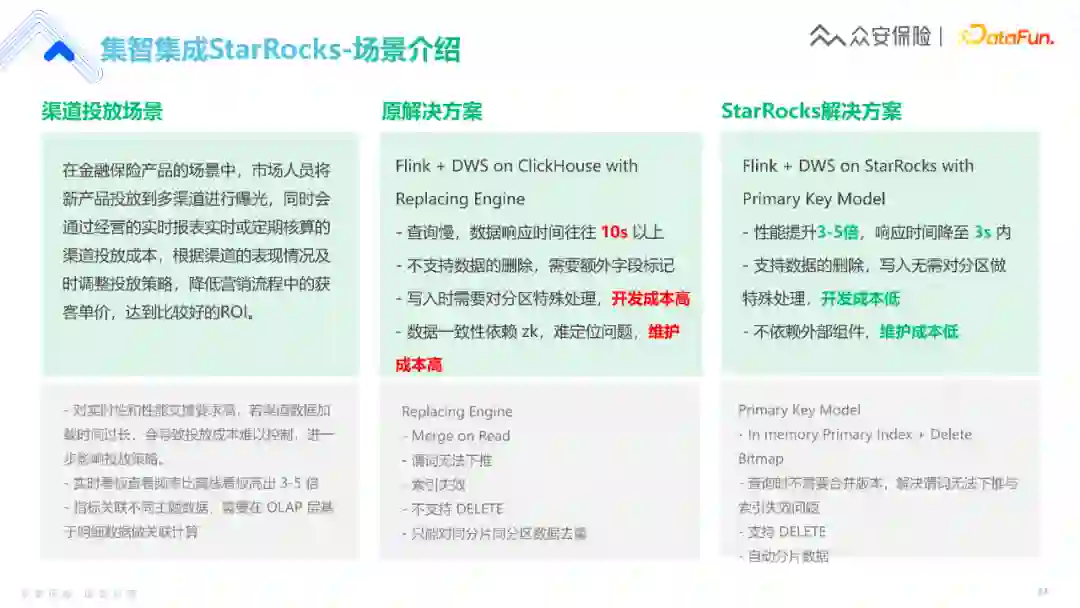Screen dimensions: 1080x608
Task: Click the bullet '不支持 DELETE'
Action: pos(453,509)
